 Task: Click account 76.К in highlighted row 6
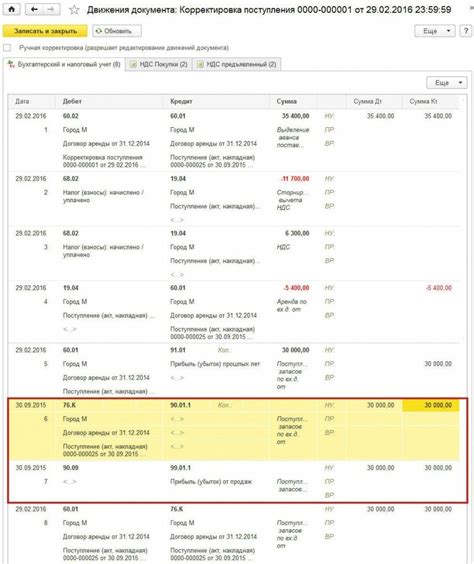point(69,405)
